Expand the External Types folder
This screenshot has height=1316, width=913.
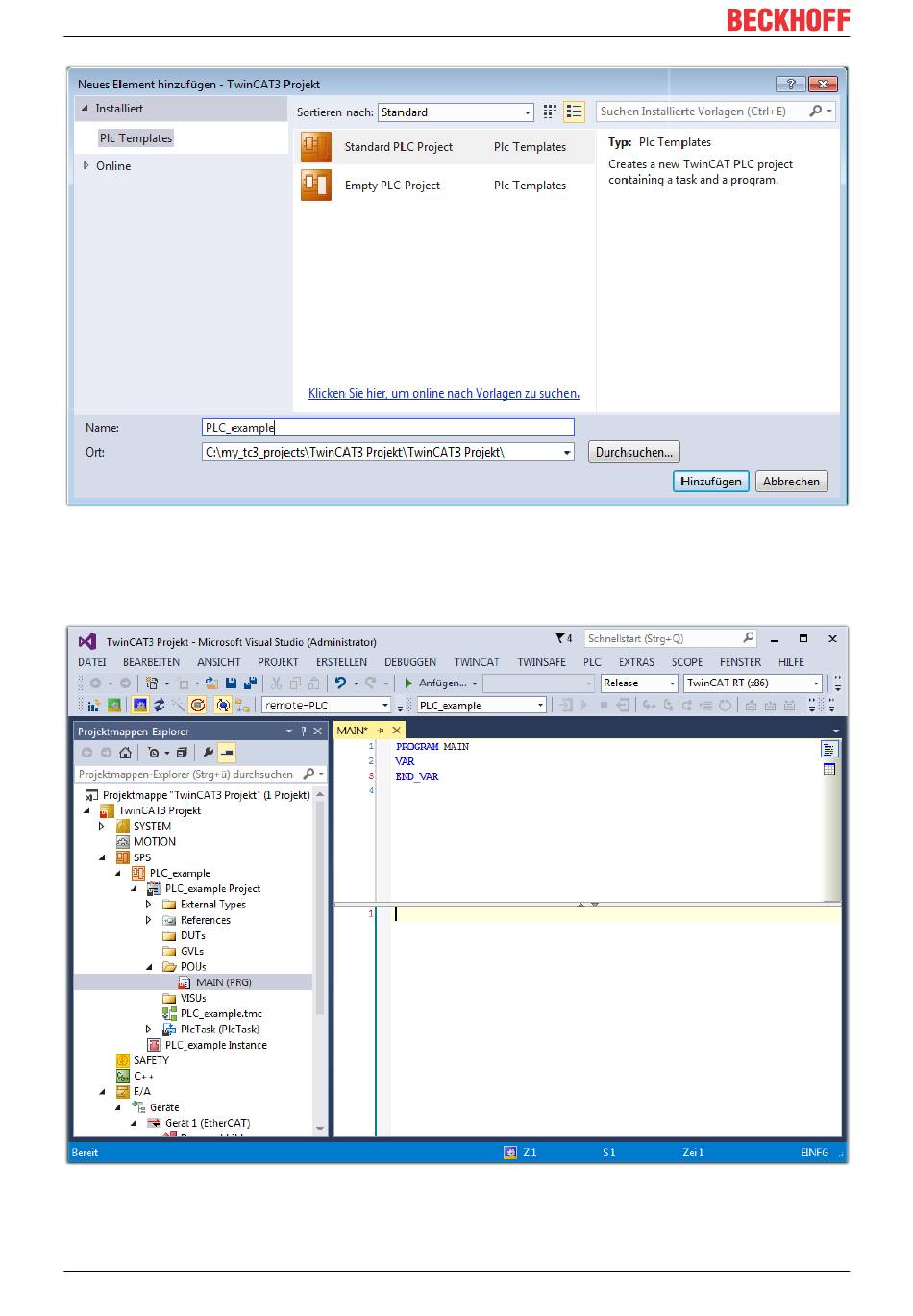coord(149,905)
